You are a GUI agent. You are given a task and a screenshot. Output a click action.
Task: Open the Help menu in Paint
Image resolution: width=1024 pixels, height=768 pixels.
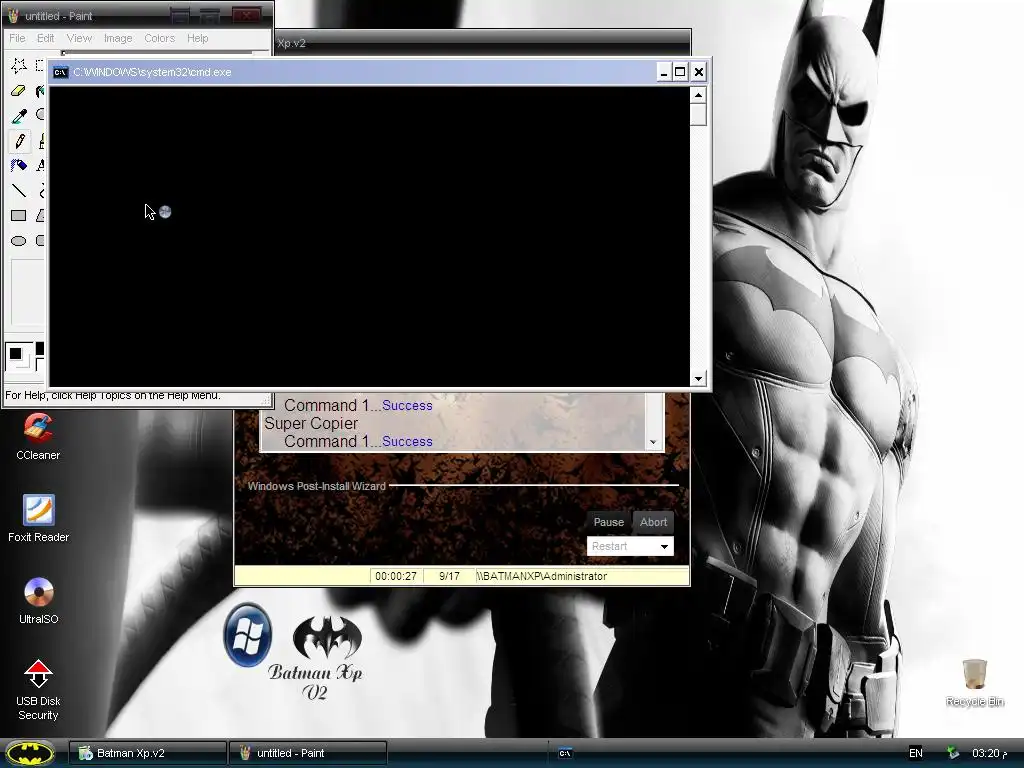[x=197, y=38]
